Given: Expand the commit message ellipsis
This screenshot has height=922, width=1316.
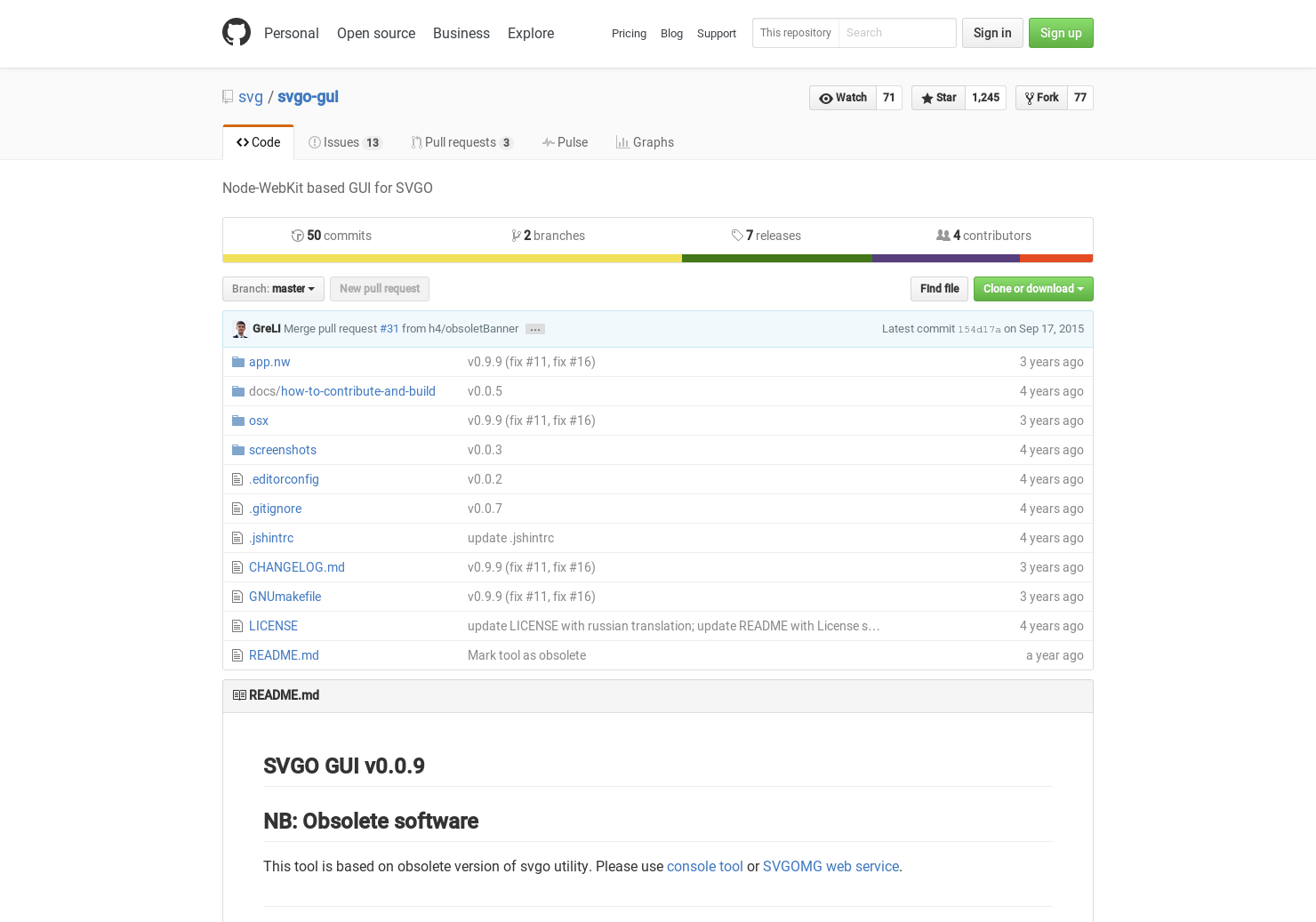Looking at the screenshot, I should coord(534,328).
